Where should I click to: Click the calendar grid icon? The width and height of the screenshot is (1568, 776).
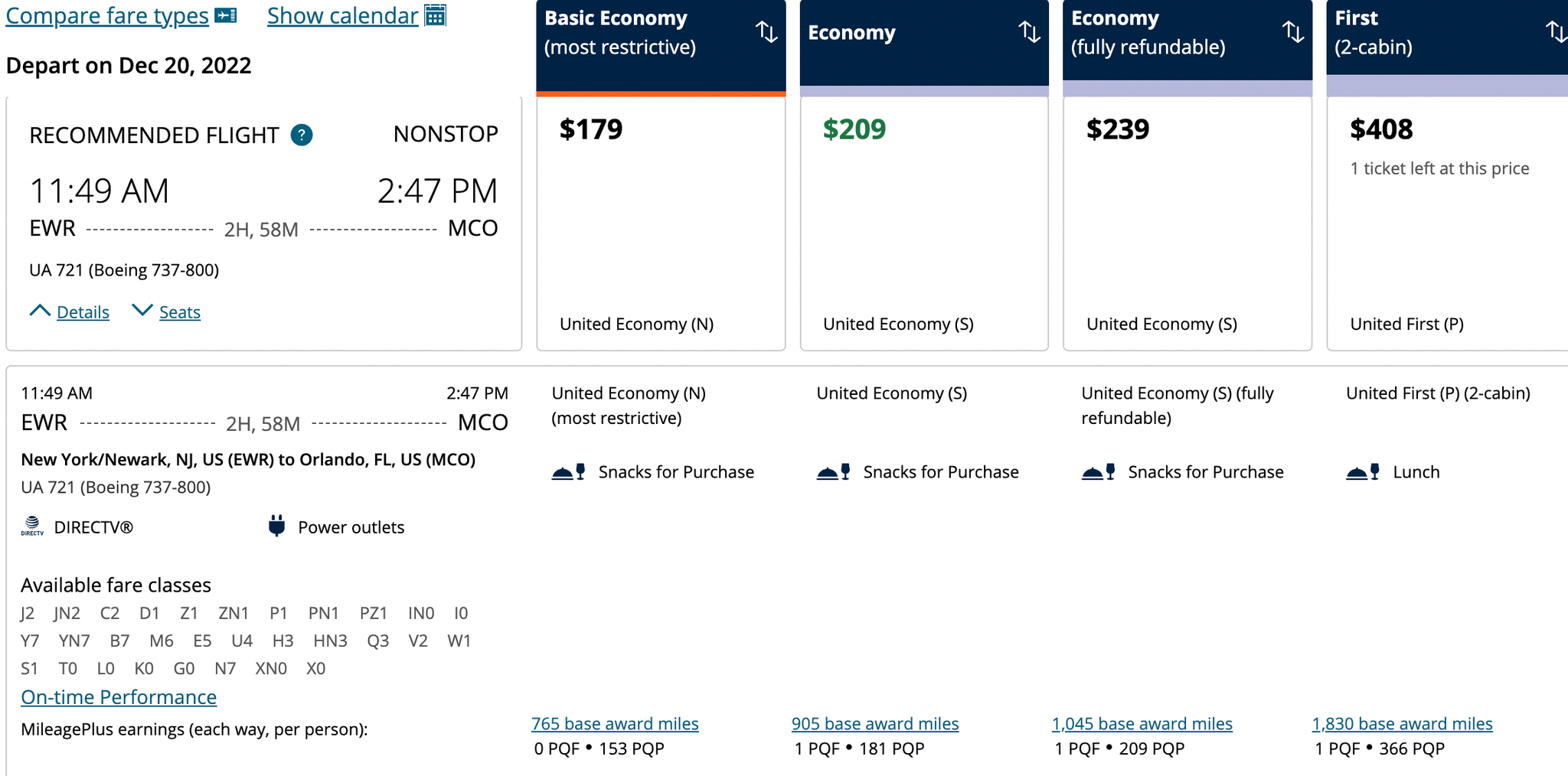pos(435,15)
